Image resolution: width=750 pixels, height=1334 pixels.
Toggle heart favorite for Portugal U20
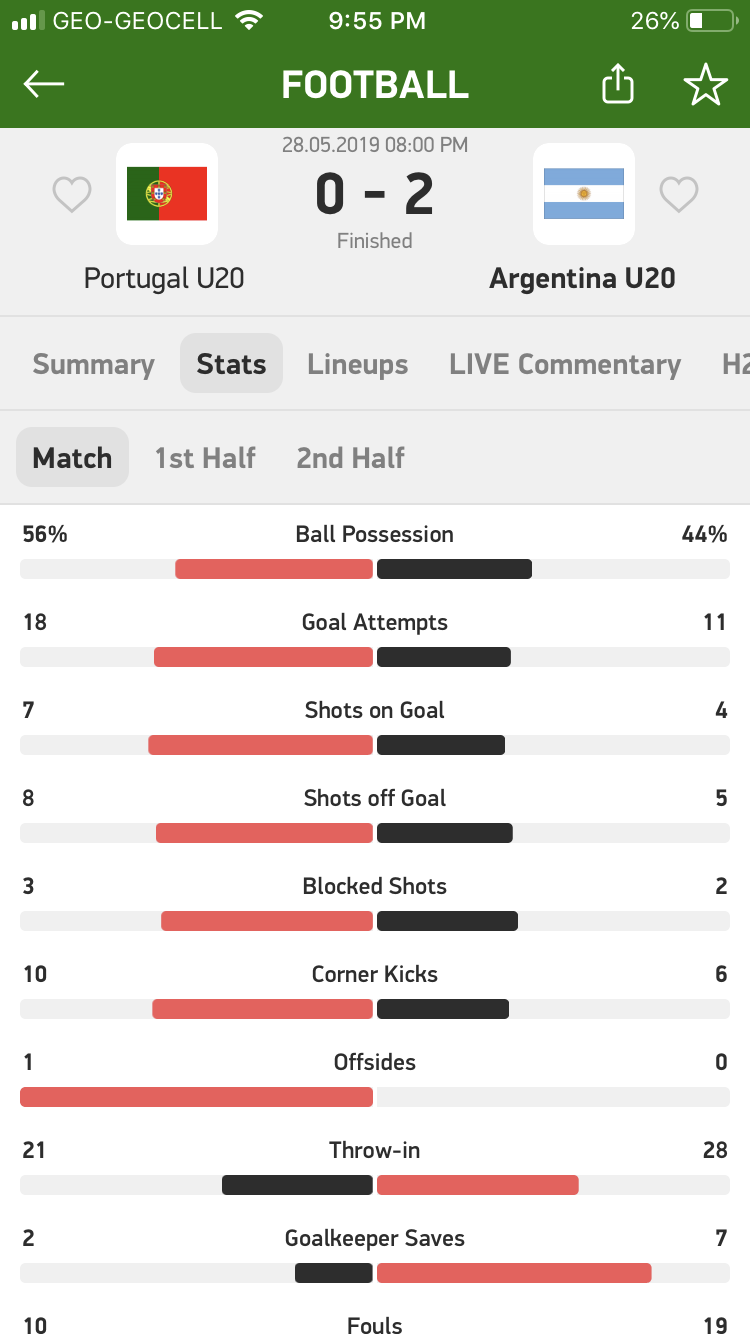(72, 194)
